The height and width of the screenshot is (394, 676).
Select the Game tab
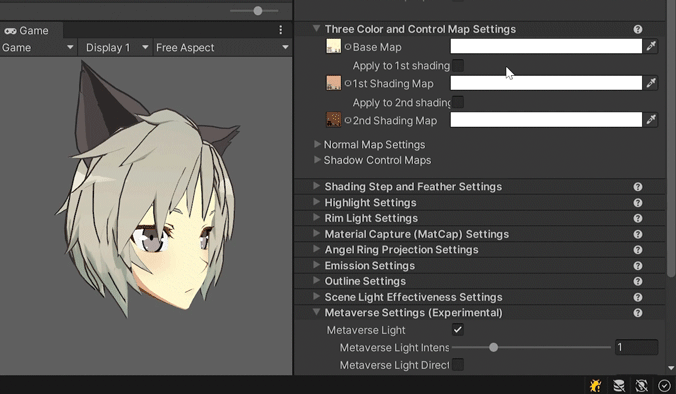[31, 31]
